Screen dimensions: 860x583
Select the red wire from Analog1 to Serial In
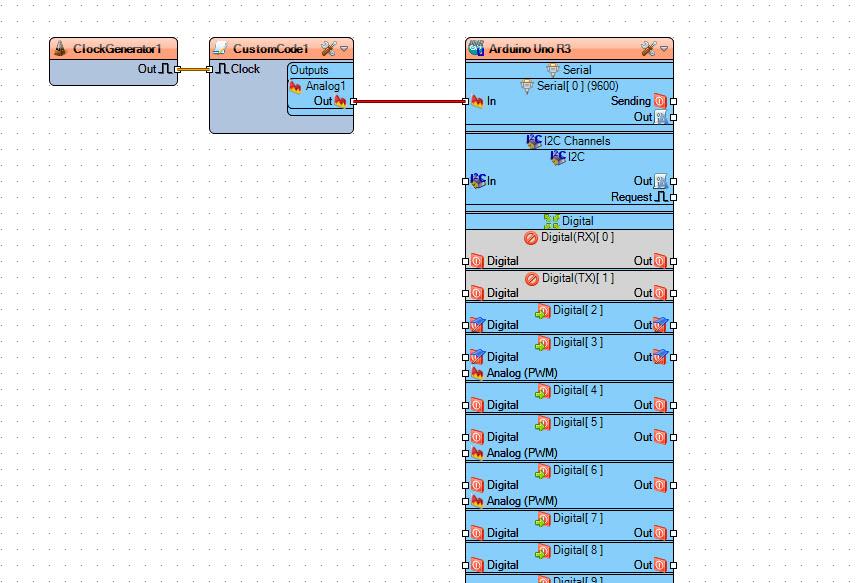(409, 101)
